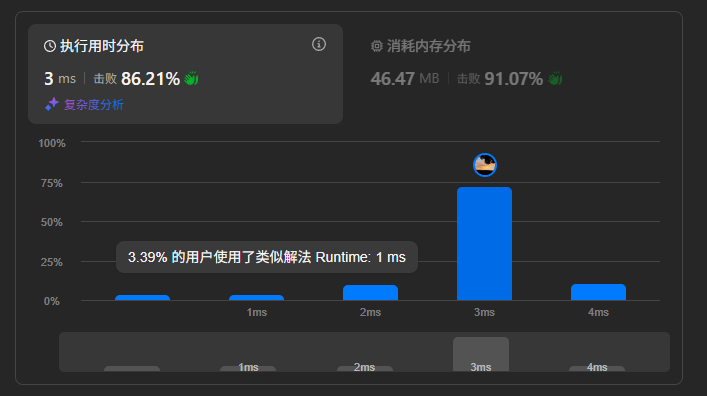This screenshot has width=707, height=396.
Task: Click the blue 2ms bar in chart
Action: tap(370, 293)
